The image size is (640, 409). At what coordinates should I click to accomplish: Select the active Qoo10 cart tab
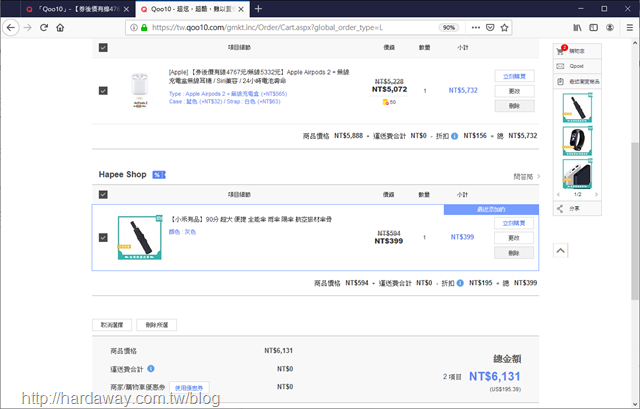[192, 9]
